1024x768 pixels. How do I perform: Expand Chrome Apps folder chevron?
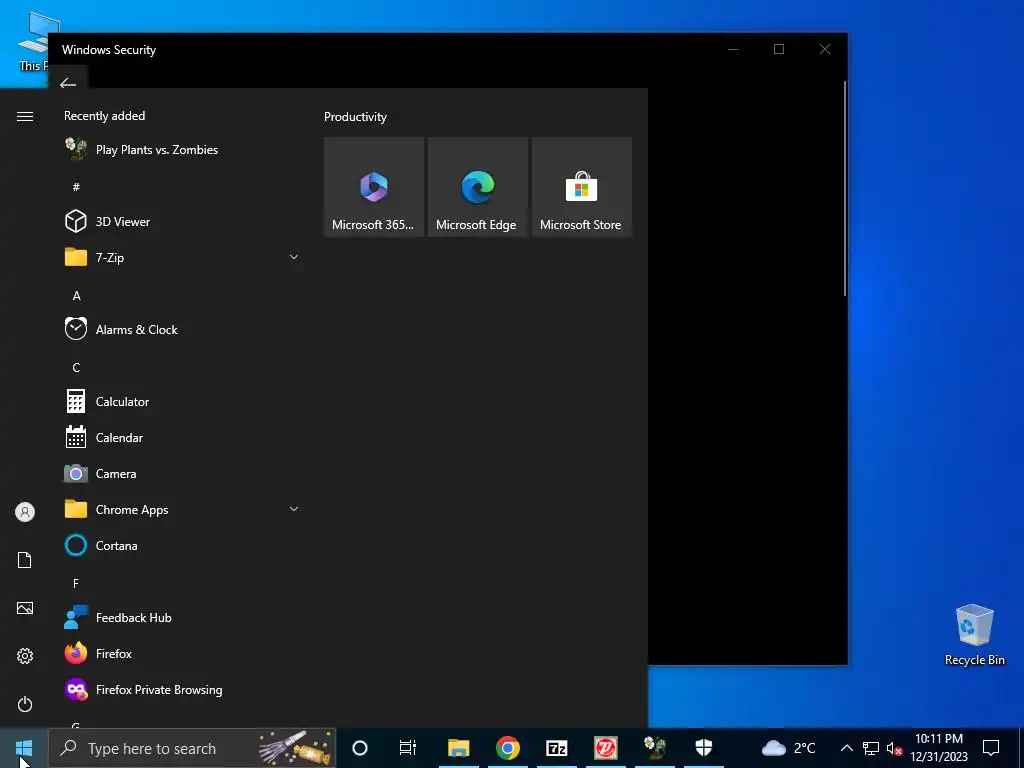click(x=294, y=509)
